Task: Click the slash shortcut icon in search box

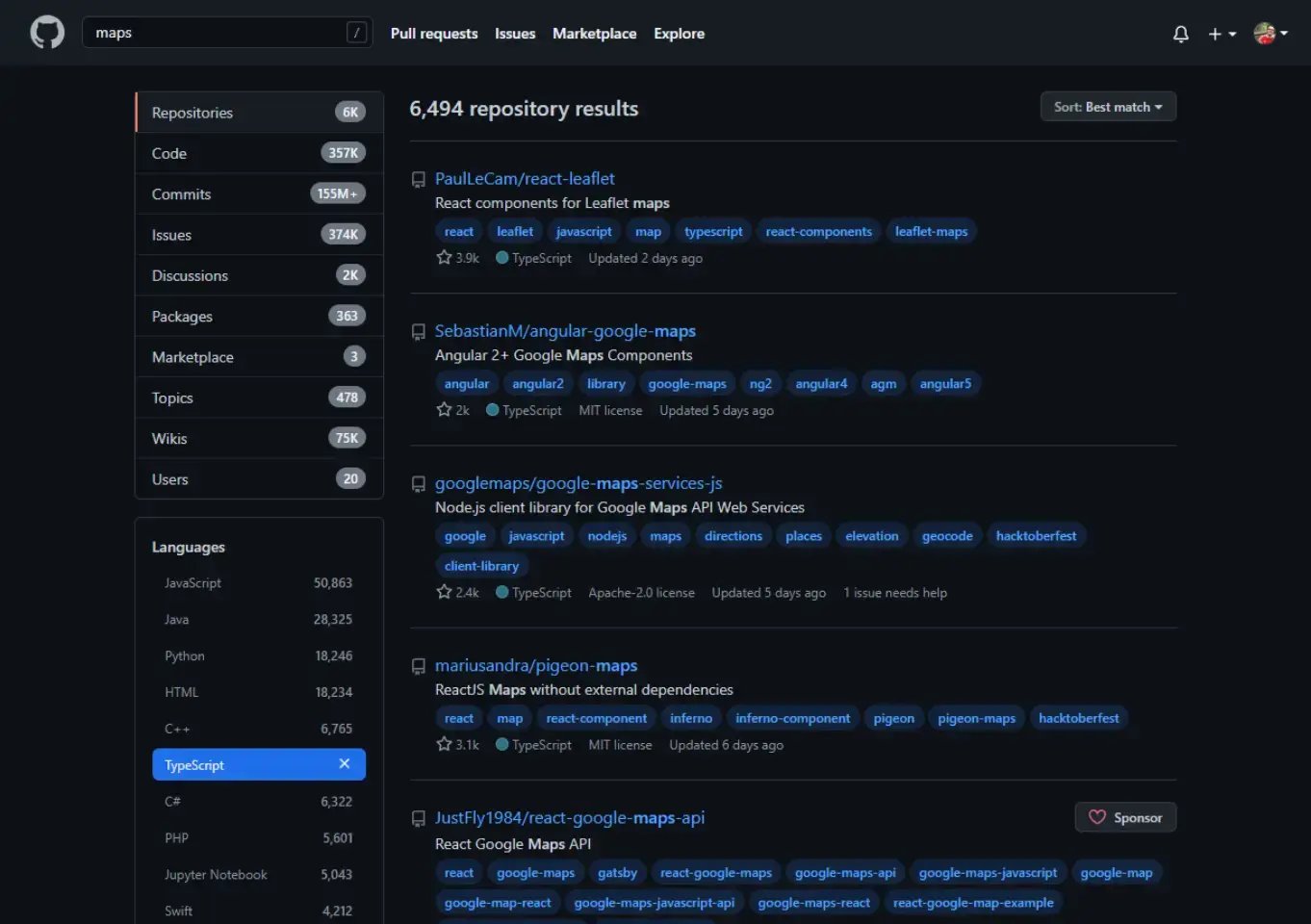Action: (356, 33)
